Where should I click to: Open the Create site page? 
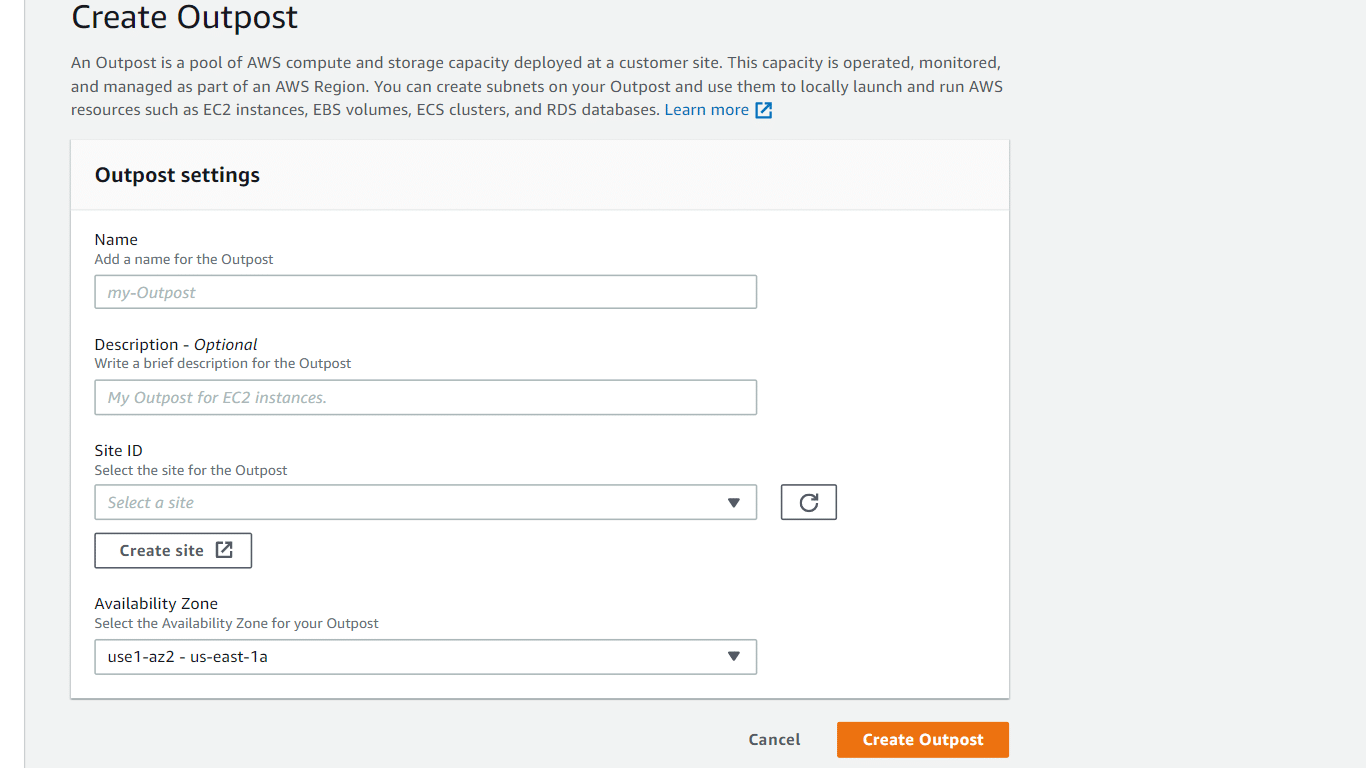(173, 550)
